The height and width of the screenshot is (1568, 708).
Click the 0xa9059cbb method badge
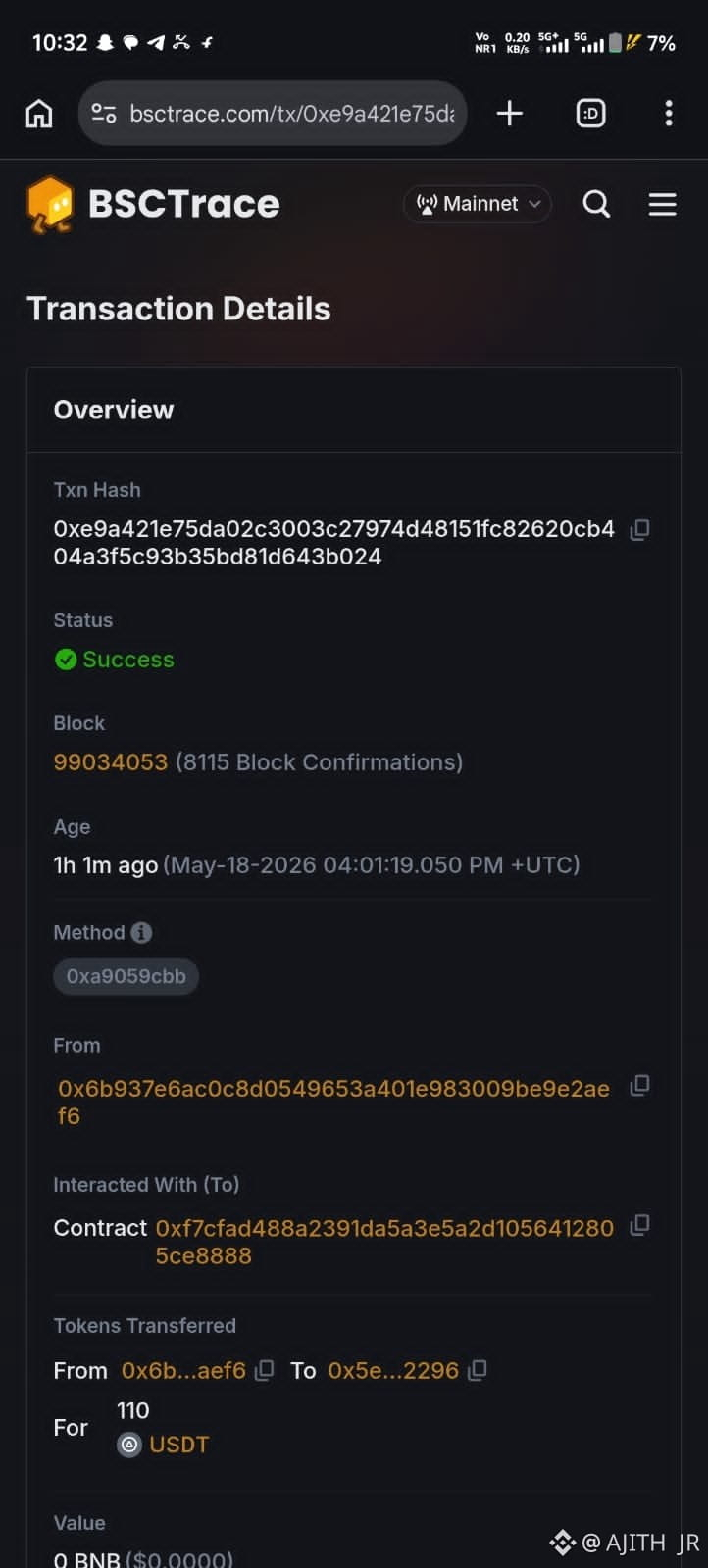click(x=126, y=976)
